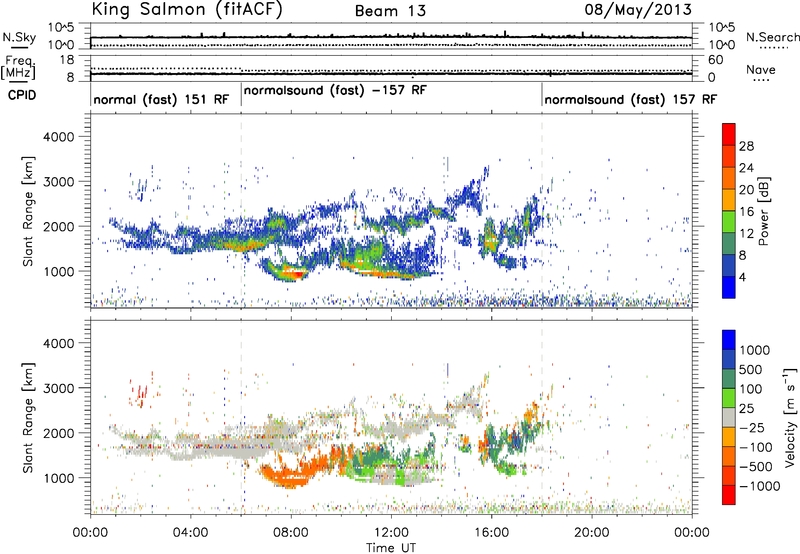This screenshot has height=554, width=800.
Task: Select the "20:00" time tick label
Action: (591, 533)
